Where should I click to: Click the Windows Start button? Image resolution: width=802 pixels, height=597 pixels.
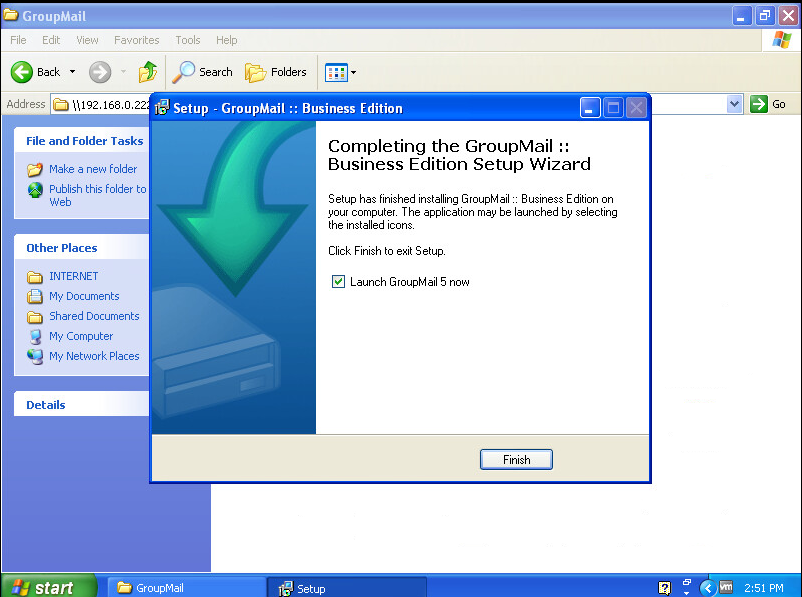48,587
